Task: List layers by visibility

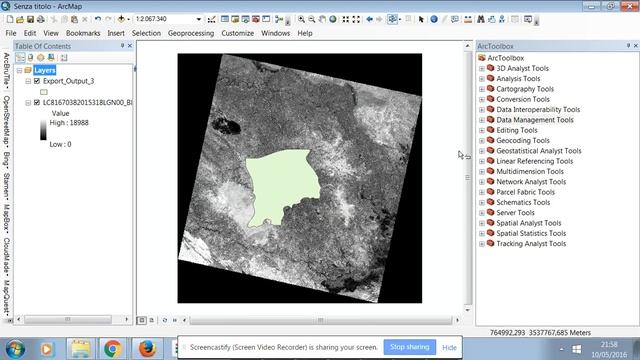Action: pyautogui.click(x=40, y=58)
